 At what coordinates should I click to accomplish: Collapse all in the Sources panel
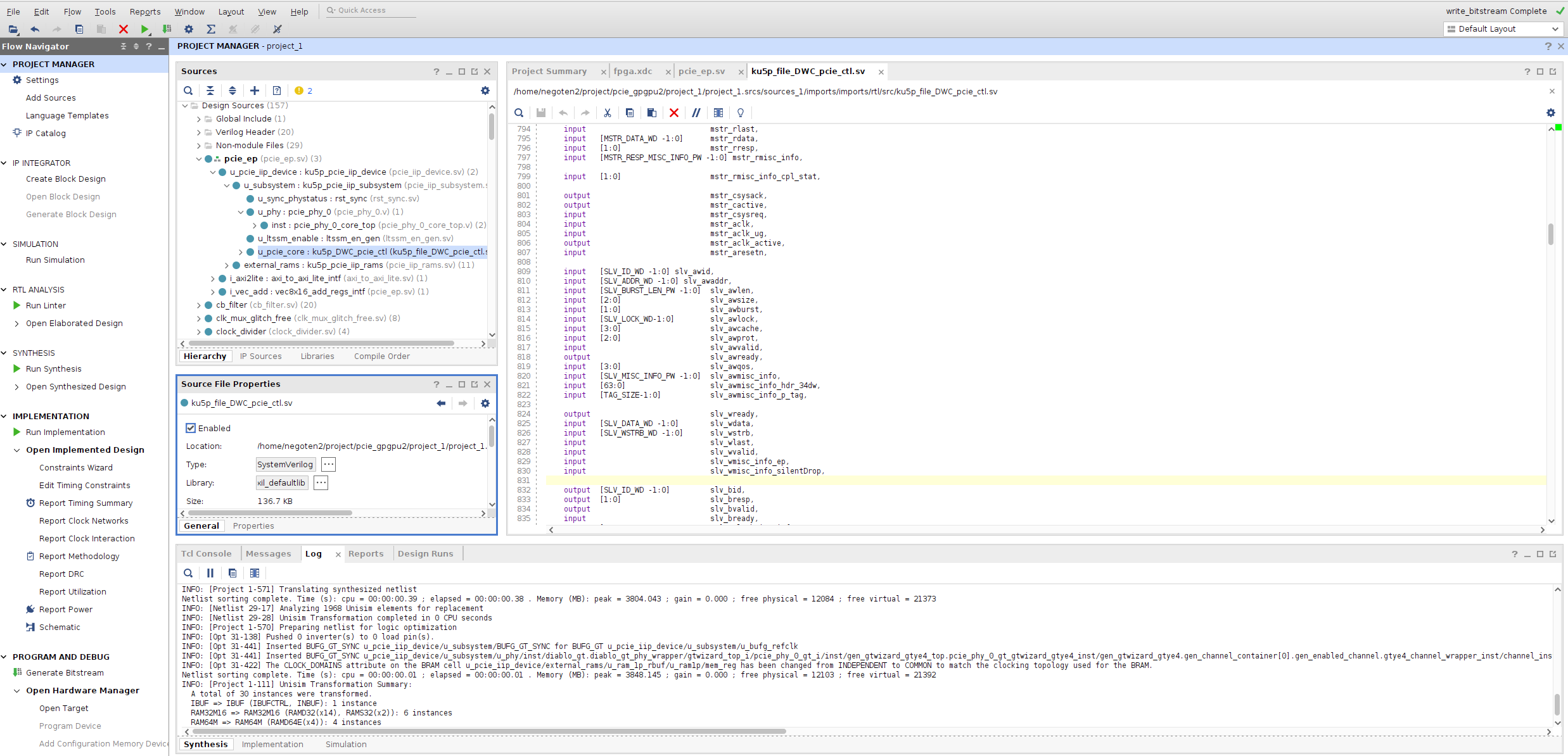(x=210, y=91)
